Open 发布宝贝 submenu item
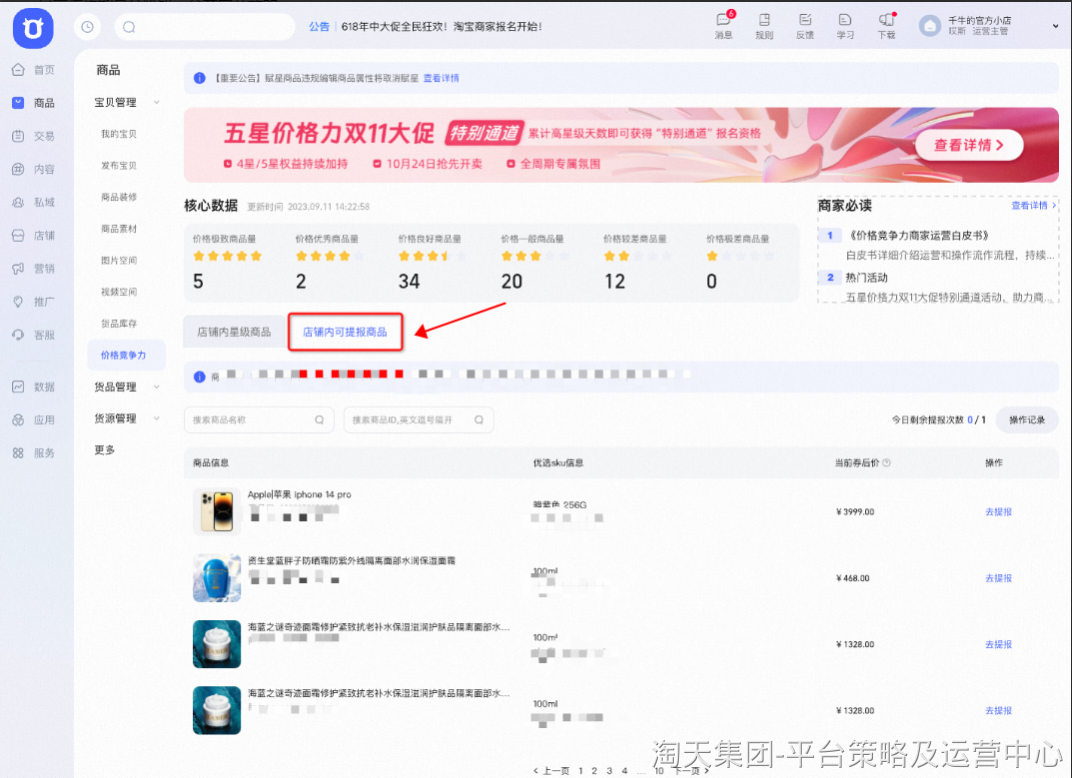The width and height of the screenshot is (1072, 778). click(119, 165)
